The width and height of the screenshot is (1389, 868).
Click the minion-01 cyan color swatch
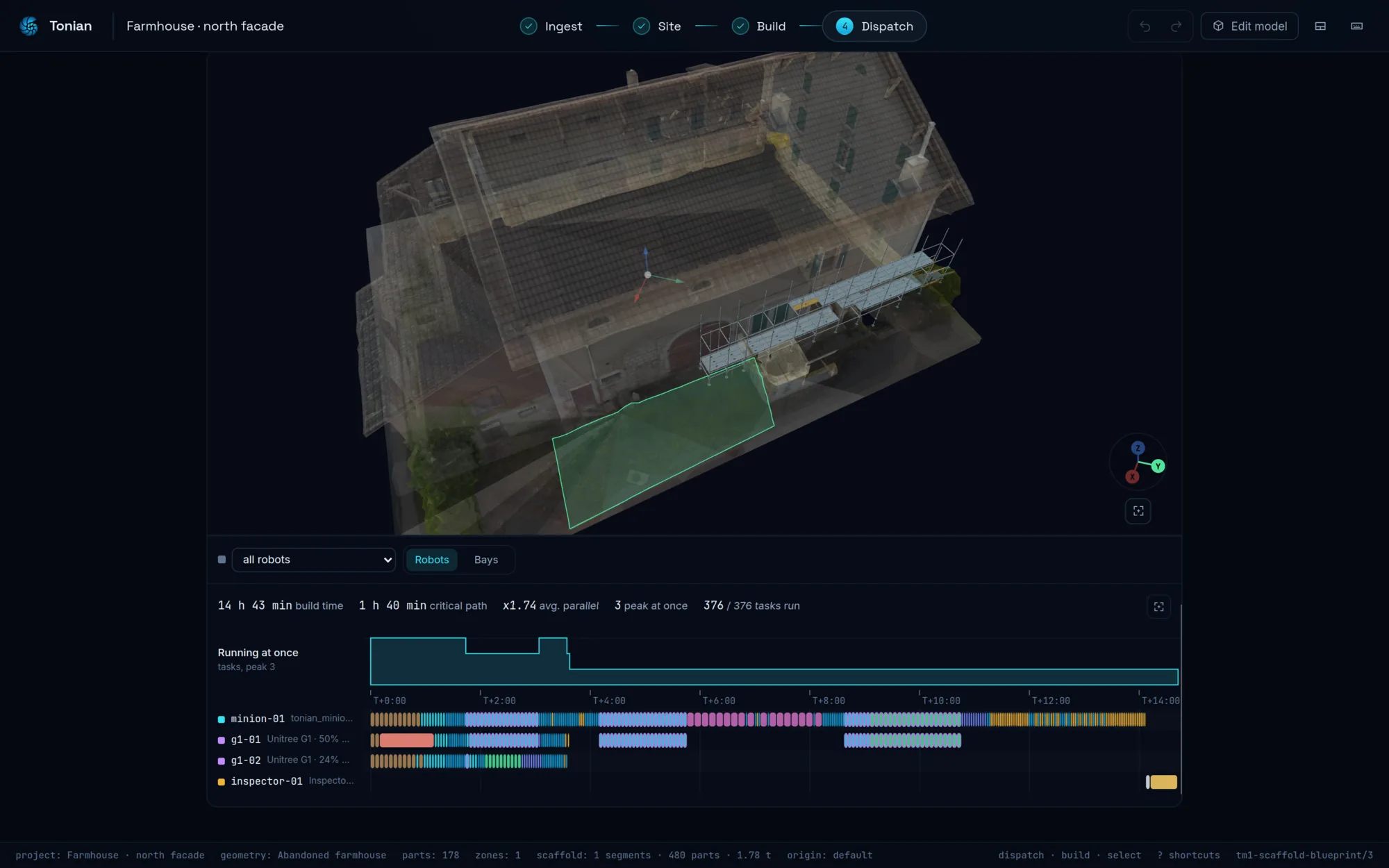point(222,719)
